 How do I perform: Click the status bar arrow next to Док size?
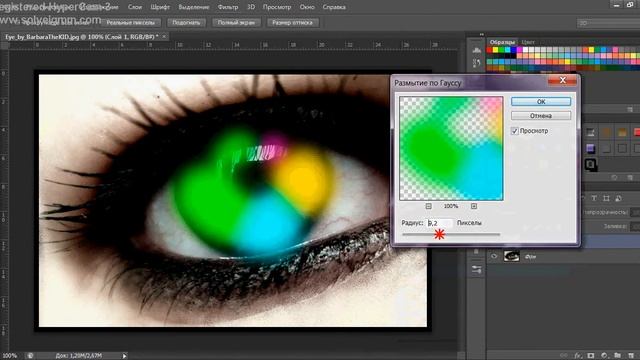(x=124, y=356)
